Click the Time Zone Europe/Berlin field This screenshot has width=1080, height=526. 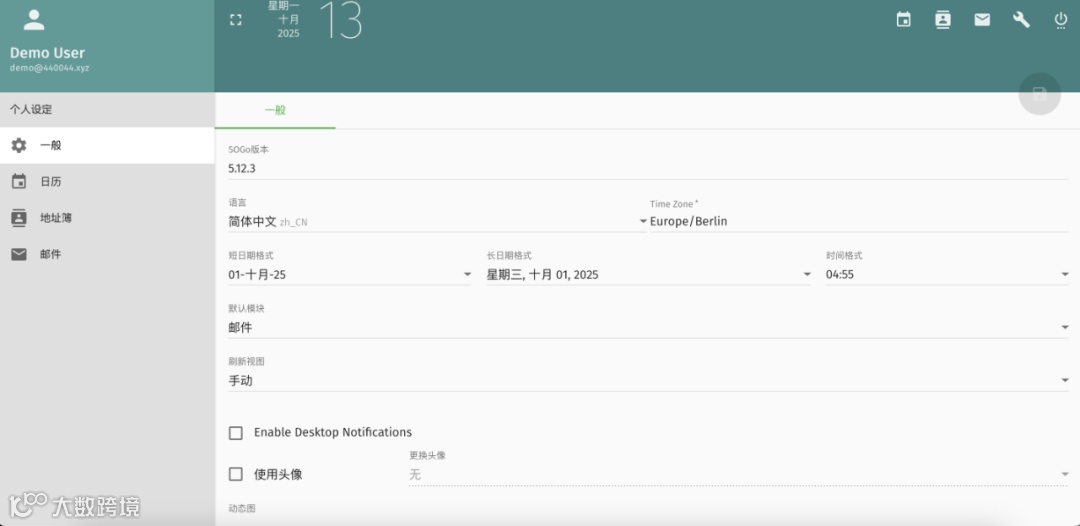859,222
